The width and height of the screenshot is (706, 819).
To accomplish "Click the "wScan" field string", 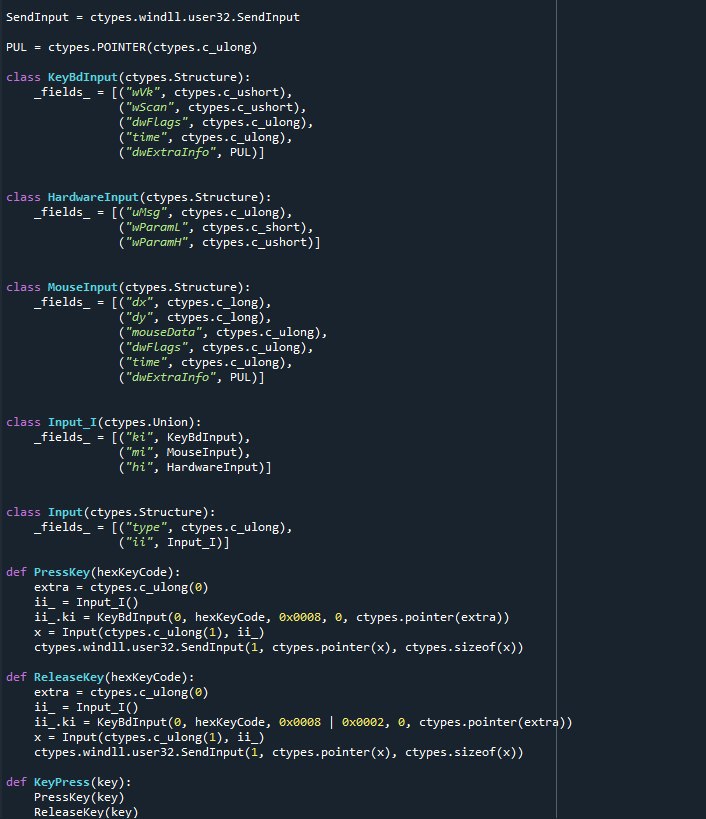I will [x=149, y=107].
